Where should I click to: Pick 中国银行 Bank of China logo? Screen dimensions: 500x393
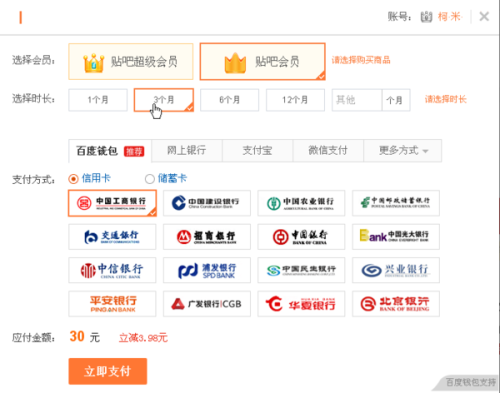coord(301,237)
